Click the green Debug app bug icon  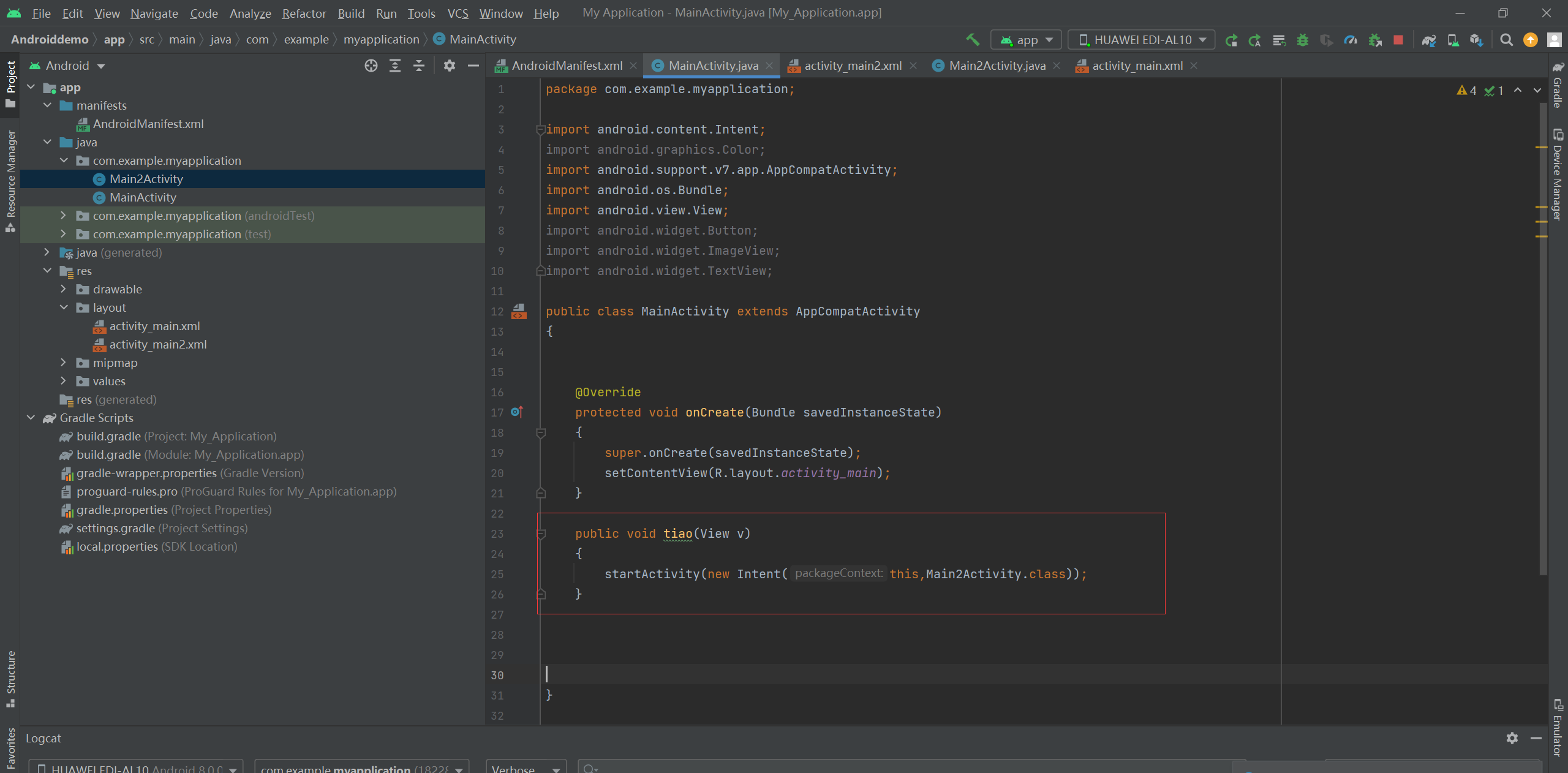[x=1303, y=40]
